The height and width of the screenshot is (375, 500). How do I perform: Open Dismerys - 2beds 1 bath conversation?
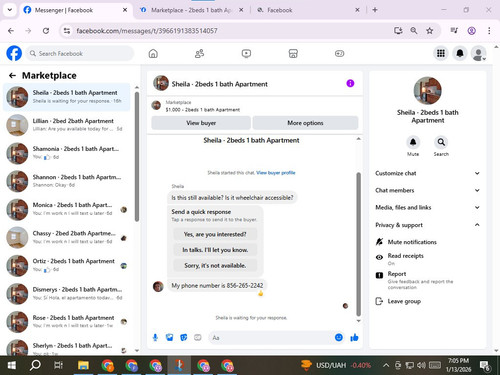67,293
